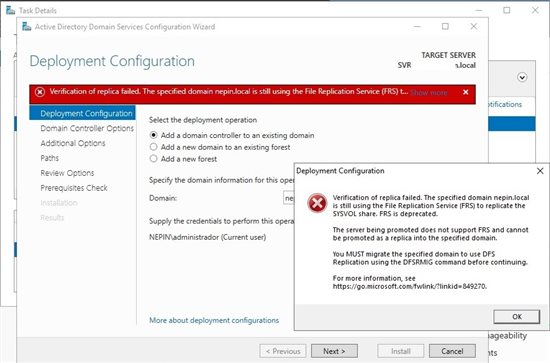Open More about deployment configurations link
This screenshot has width=550, height=363.
[x=214, y=320]
